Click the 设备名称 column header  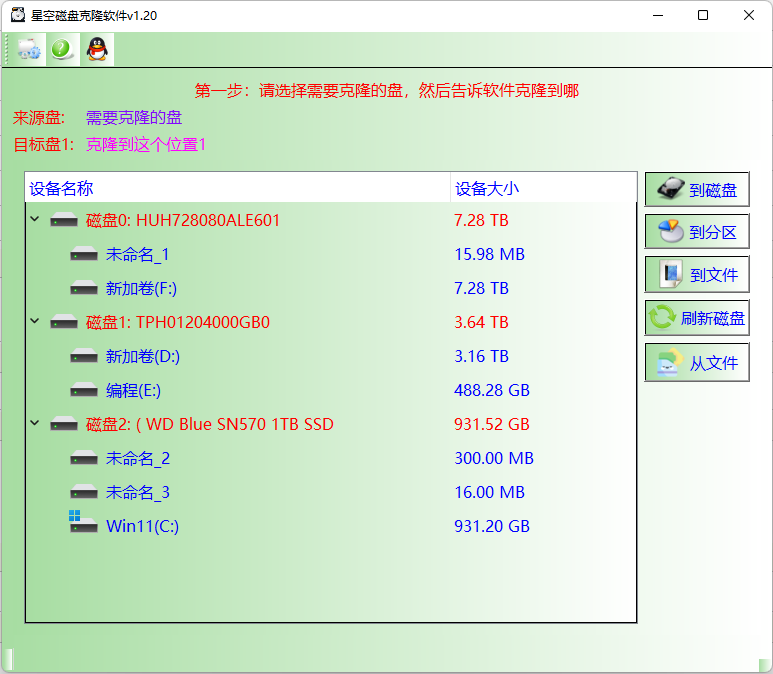(x=62, y=188)
